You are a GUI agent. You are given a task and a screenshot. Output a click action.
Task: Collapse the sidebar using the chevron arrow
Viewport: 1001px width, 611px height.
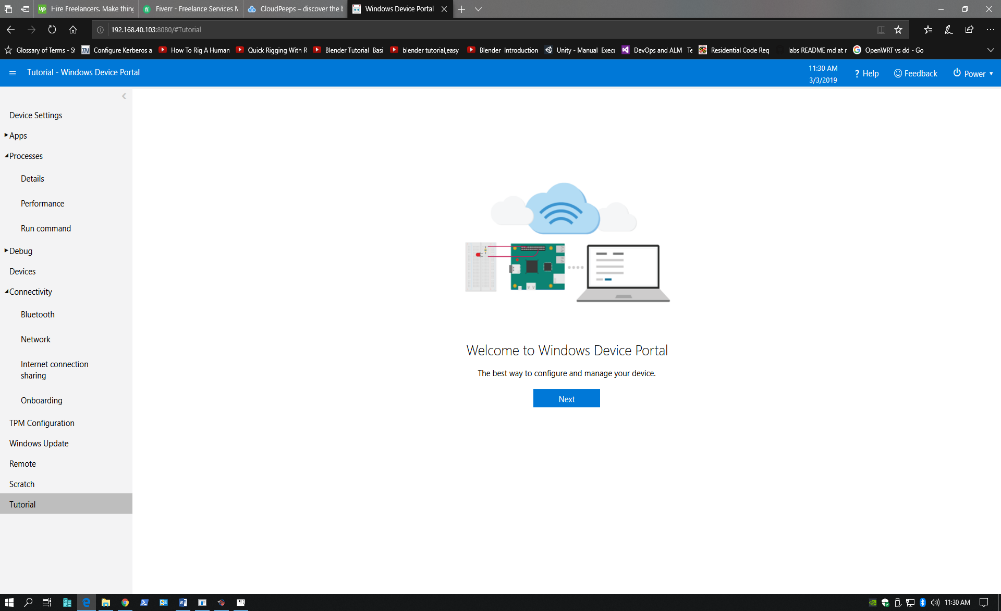point(124,96)
